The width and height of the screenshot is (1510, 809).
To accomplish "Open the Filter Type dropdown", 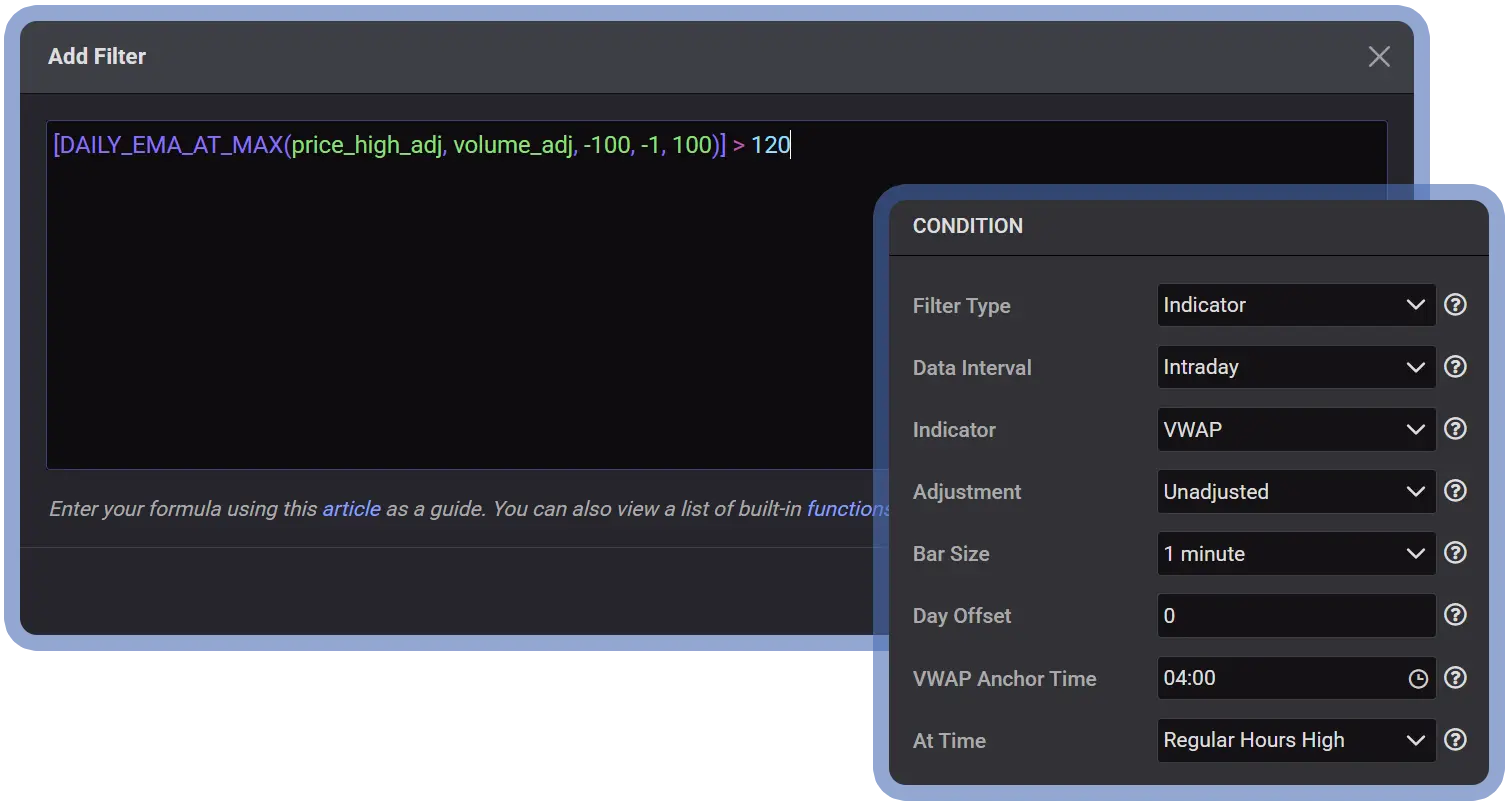I will click(x=1296, y=305).
